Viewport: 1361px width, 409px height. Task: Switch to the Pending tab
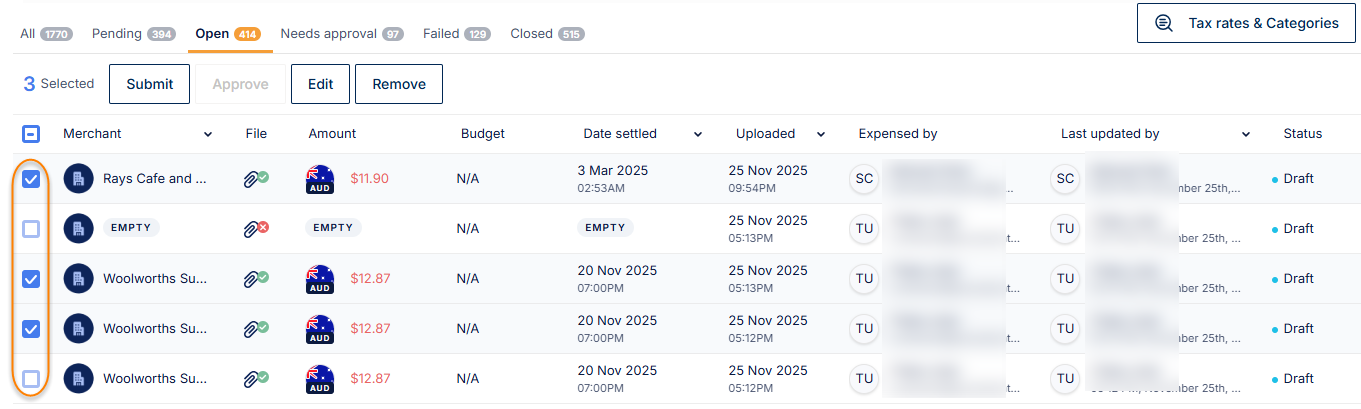pyautogui.click(x=133, y=34)
